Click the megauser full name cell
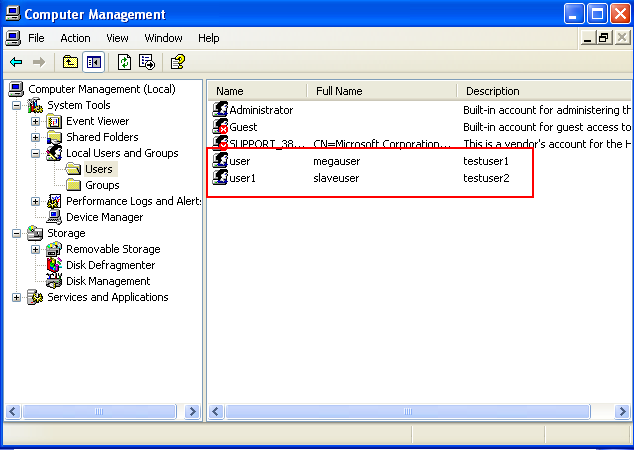Viewport: 634px width, 450px height. click(336, 161)
